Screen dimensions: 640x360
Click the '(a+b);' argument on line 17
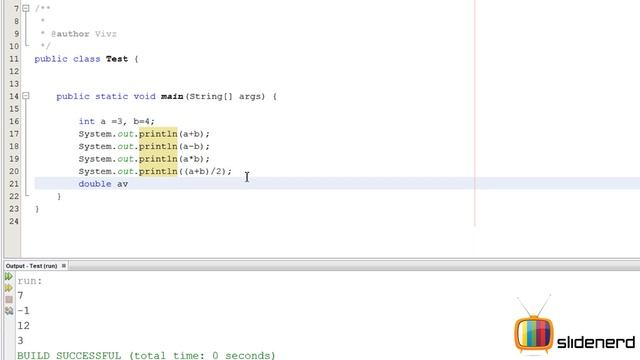pos(194,134)
